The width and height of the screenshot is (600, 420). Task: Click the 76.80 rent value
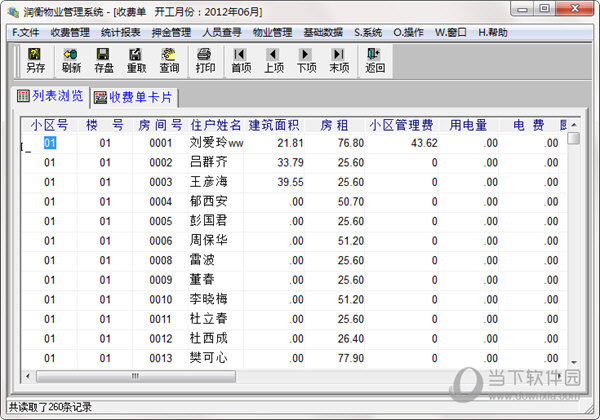[351, 143]
